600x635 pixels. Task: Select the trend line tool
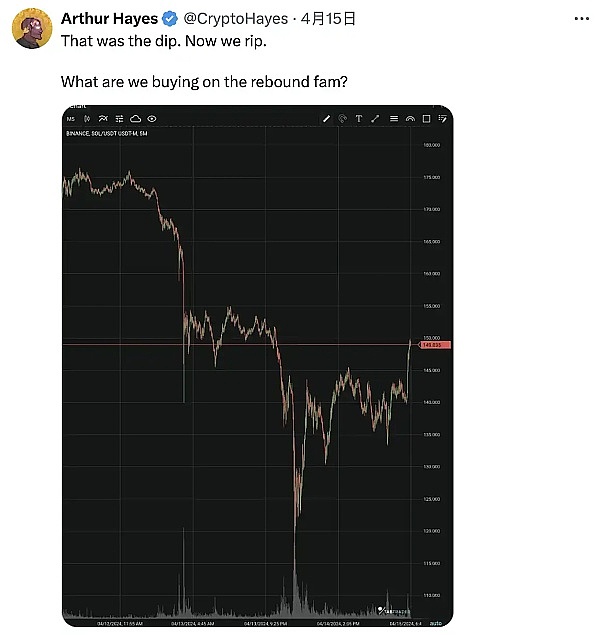coord(375,118)
